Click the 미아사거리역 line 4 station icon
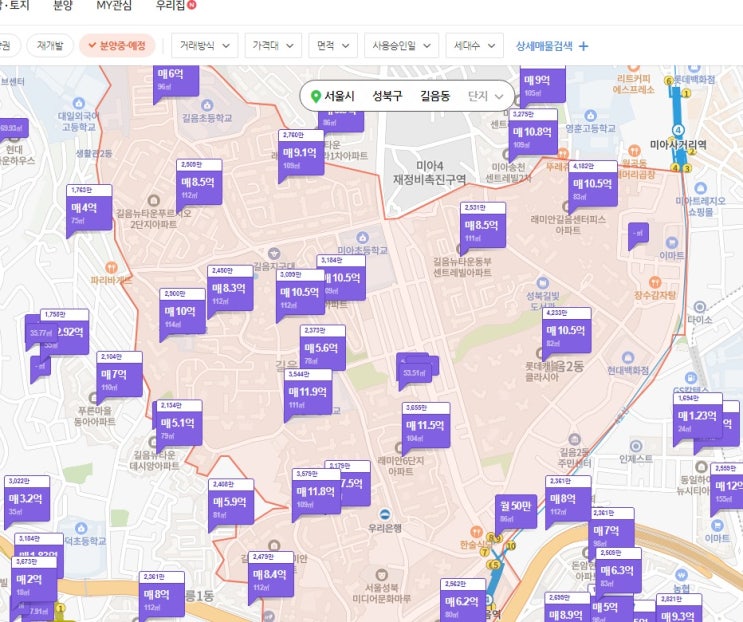The image size is (743, 622). tap(678, 130)
